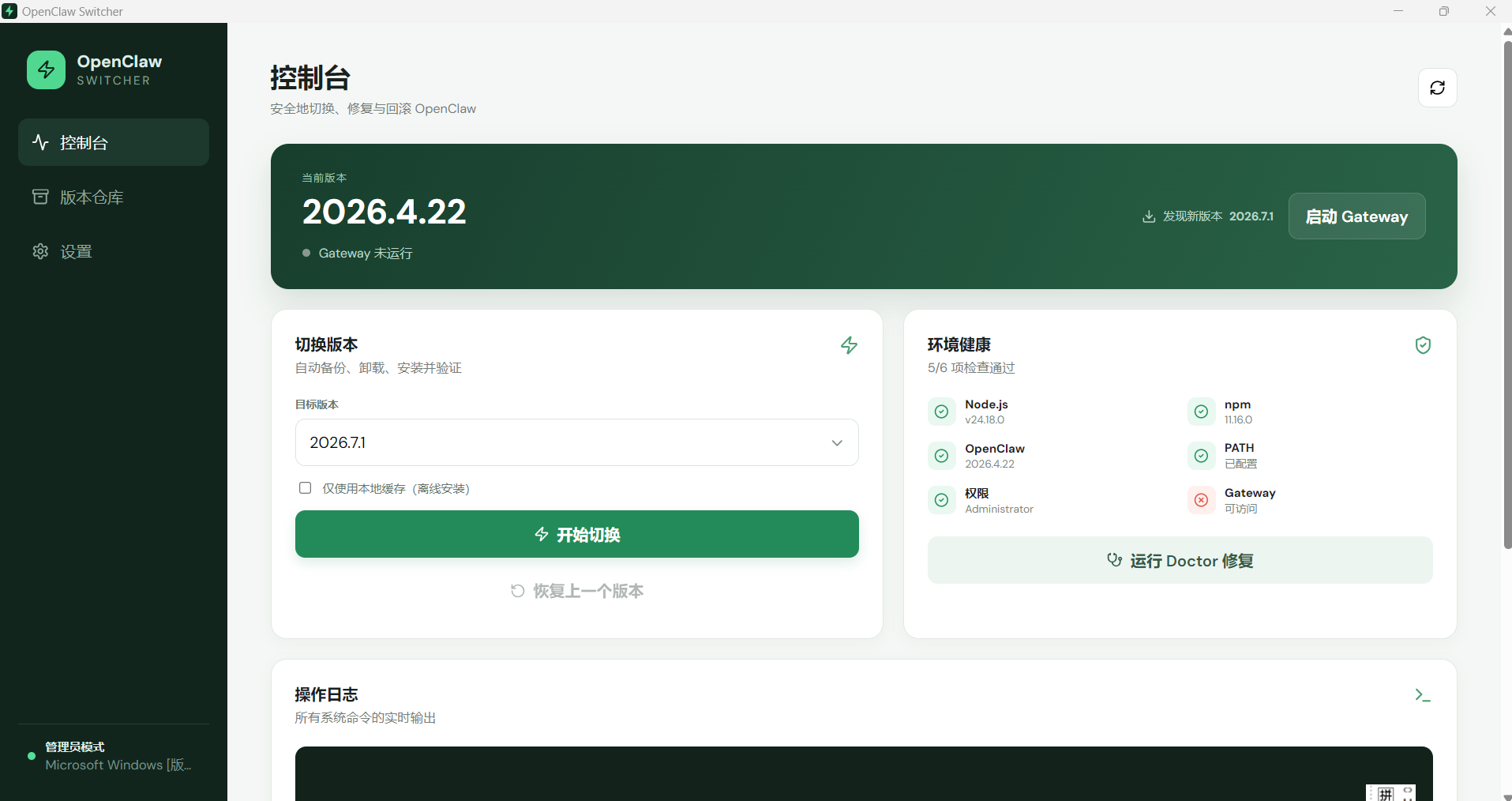Viewport: 1512px width, 801px height.
Task: Click the 控制台 activity icon in the sidebar
Action: (40, 142)
